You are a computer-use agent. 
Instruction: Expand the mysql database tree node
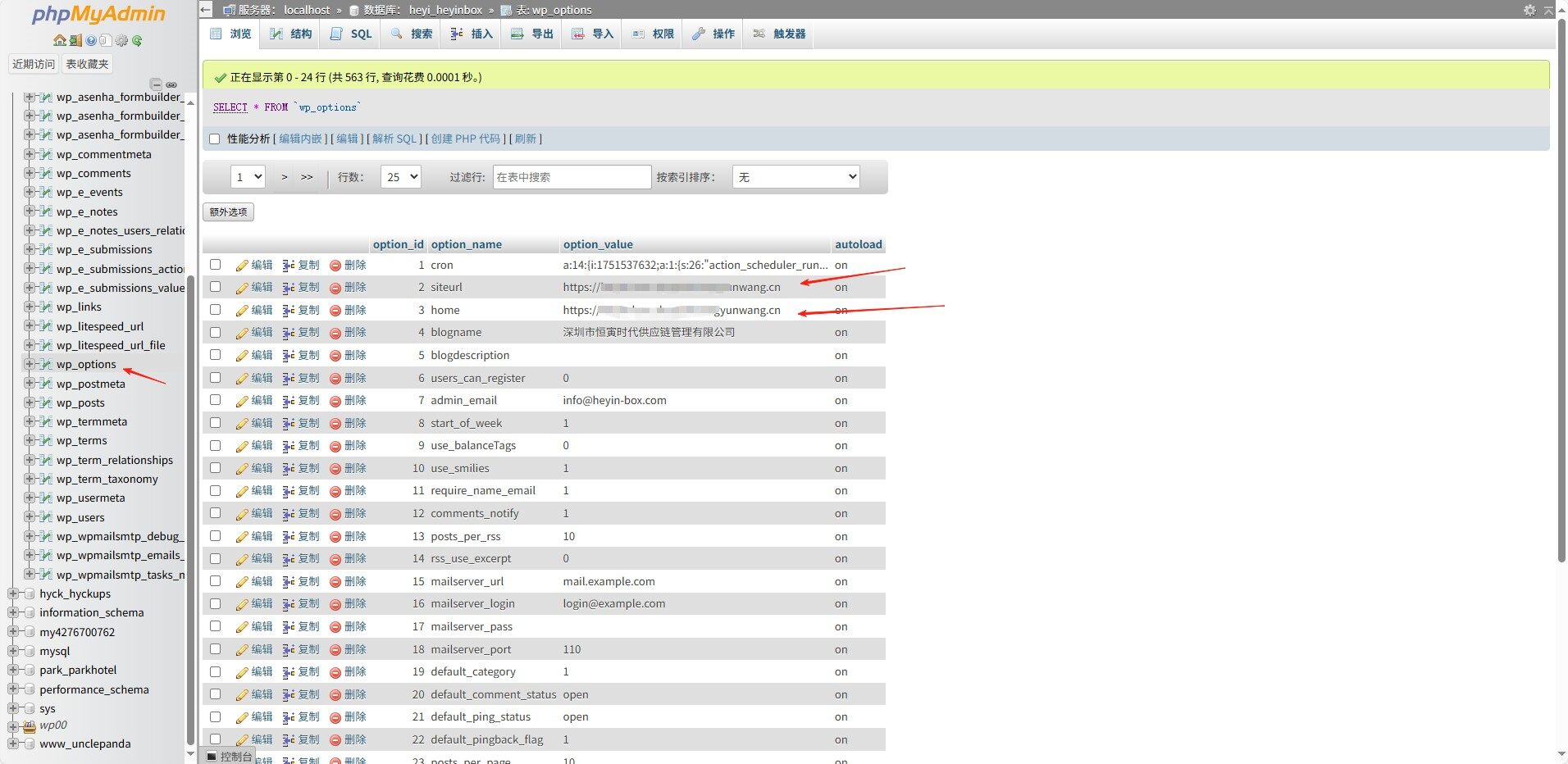[x=13, y=652]
